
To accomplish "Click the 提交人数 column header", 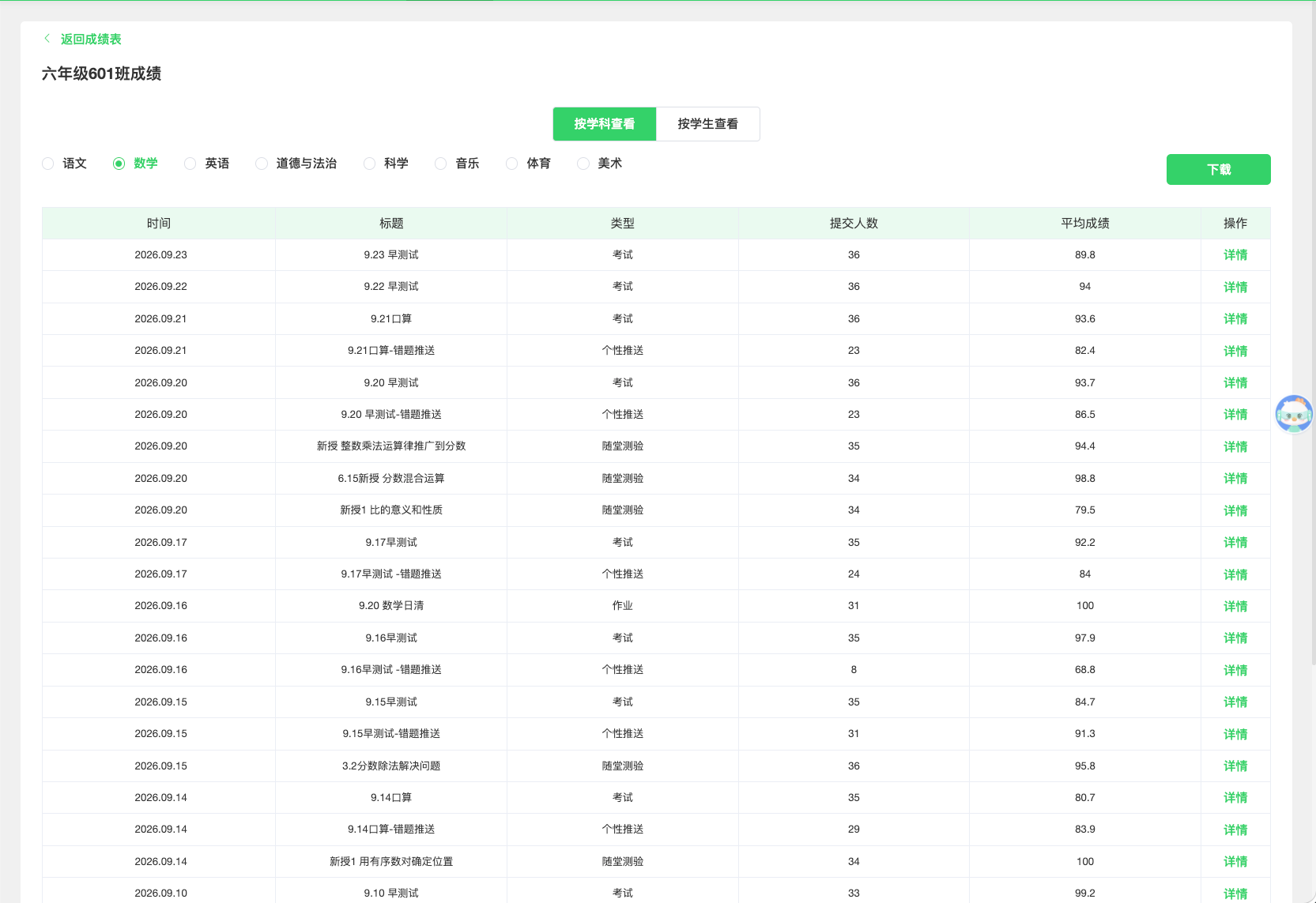I will tap(854, 224).
